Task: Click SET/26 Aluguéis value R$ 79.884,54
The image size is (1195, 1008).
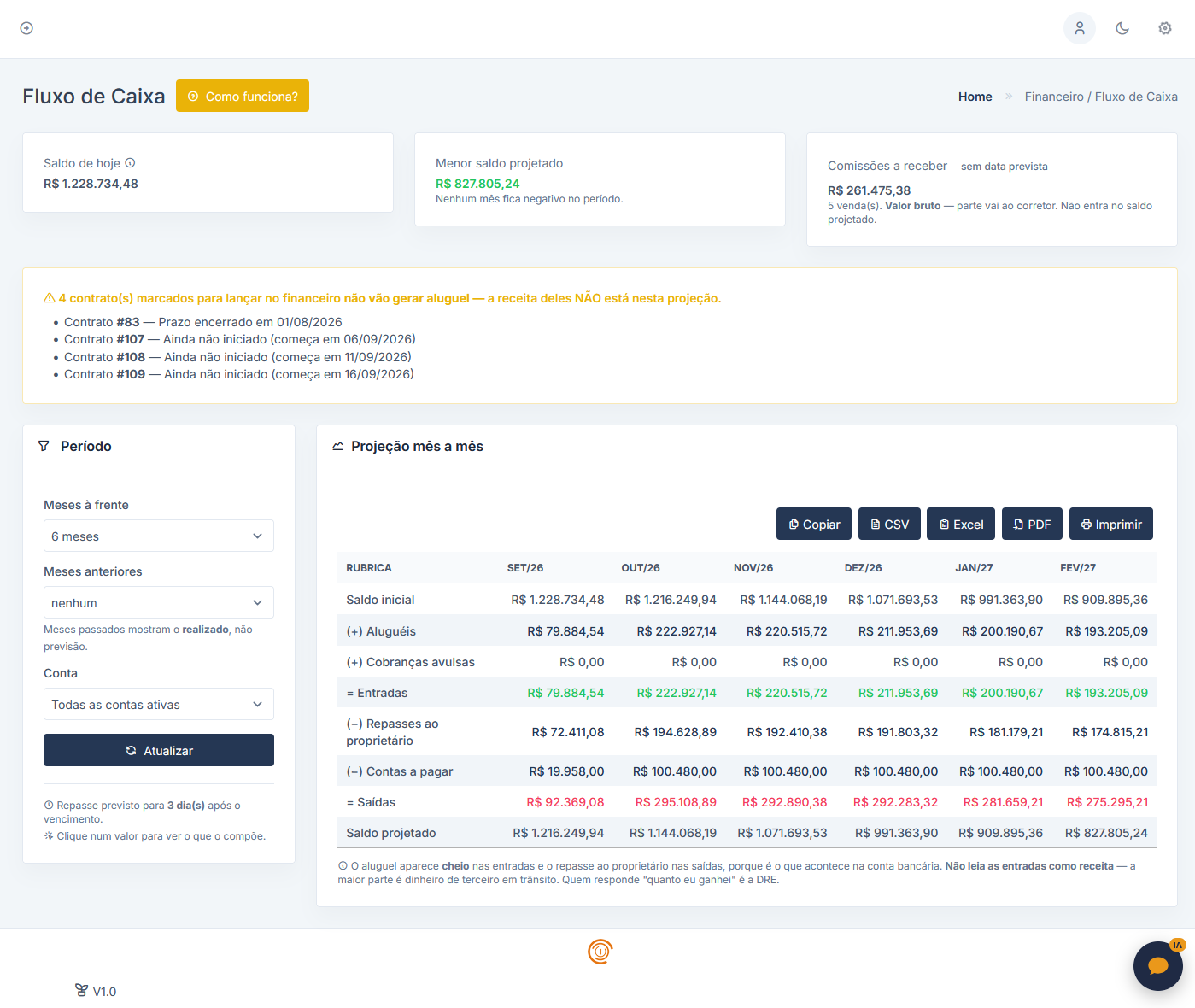Action: tap(565, 631)
